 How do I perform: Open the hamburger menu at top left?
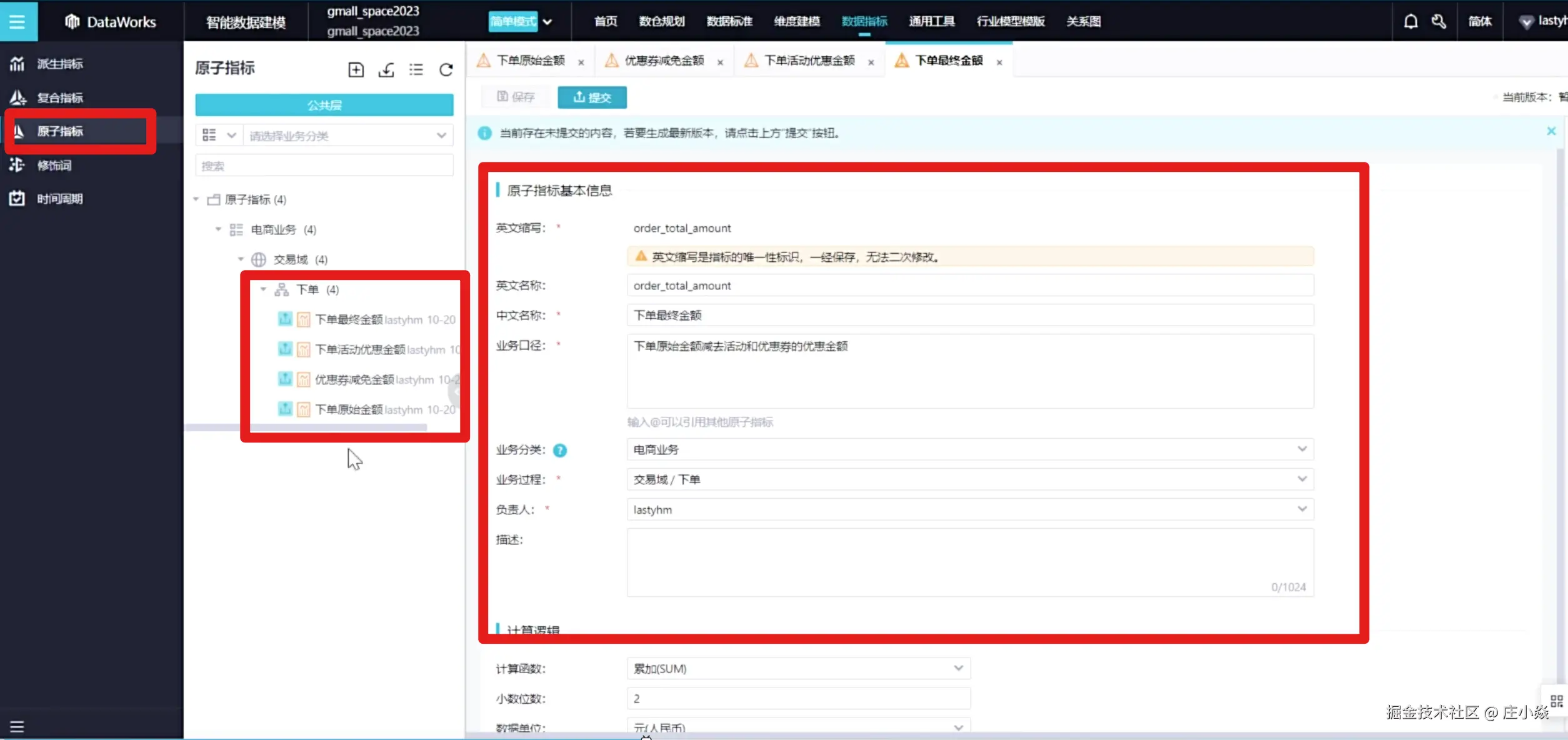click(x=17, y=22)
